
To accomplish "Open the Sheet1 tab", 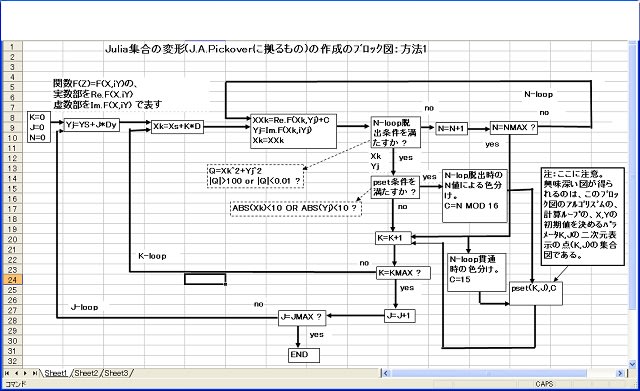I will [x=56, y=373].
